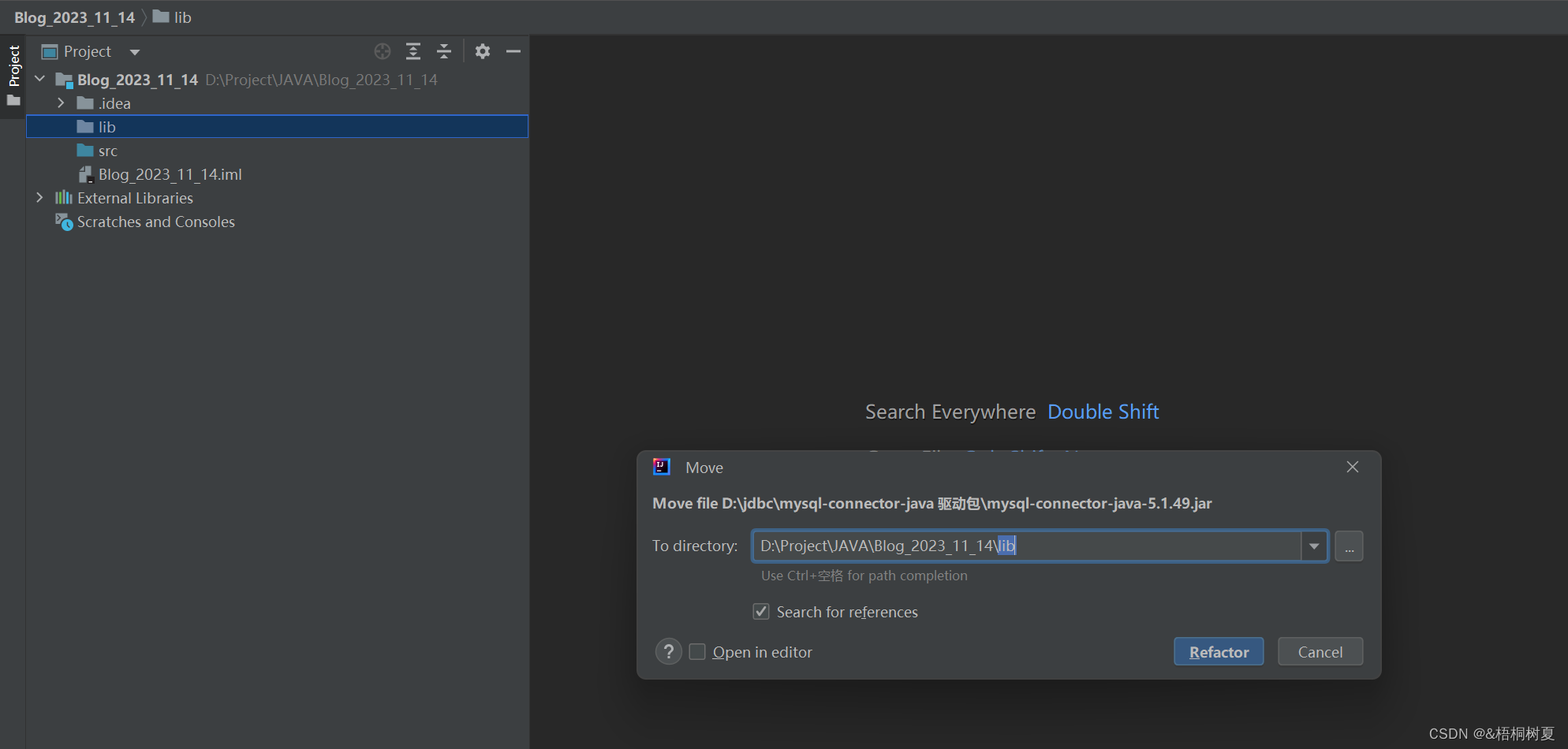This screenshot has height=749, width=1568.
Task: Select Scratches and Consoles
Action: tap(155, 222)
